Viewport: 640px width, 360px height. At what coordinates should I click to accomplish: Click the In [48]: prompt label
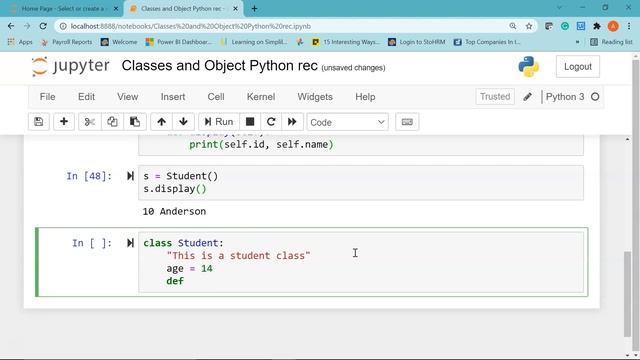point(89,176)
